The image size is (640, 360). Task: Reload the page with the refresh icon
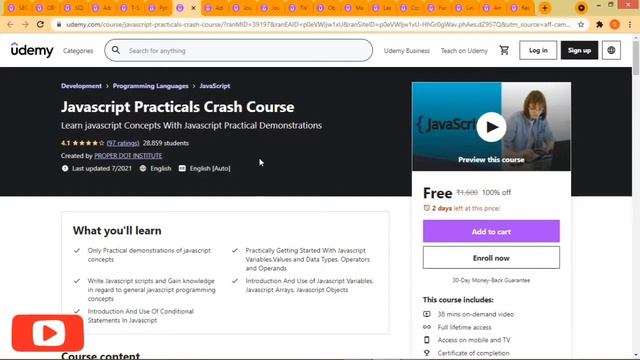coord(40,24)
